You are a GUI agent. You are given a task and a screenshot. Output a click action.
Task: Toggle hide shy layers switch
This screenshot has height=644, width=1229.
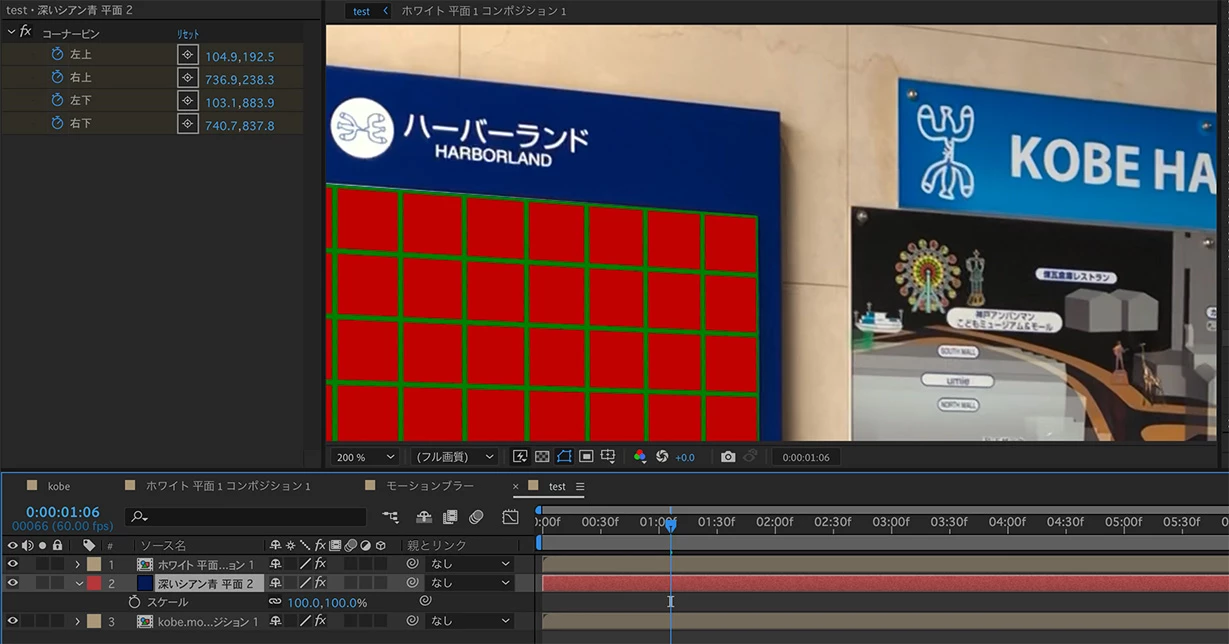[x=424, y=517]
